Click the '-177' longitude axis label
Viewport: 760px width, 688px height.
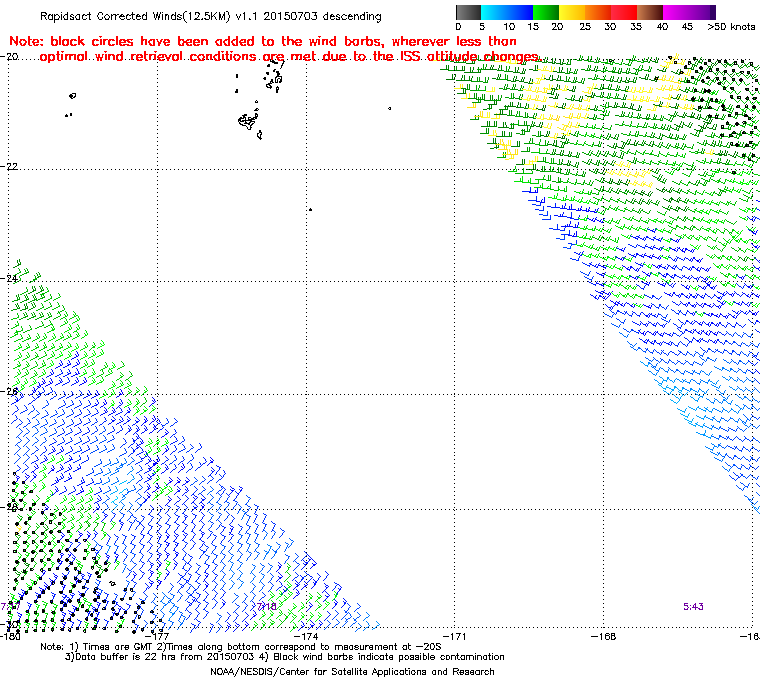(x=157, y=636)
